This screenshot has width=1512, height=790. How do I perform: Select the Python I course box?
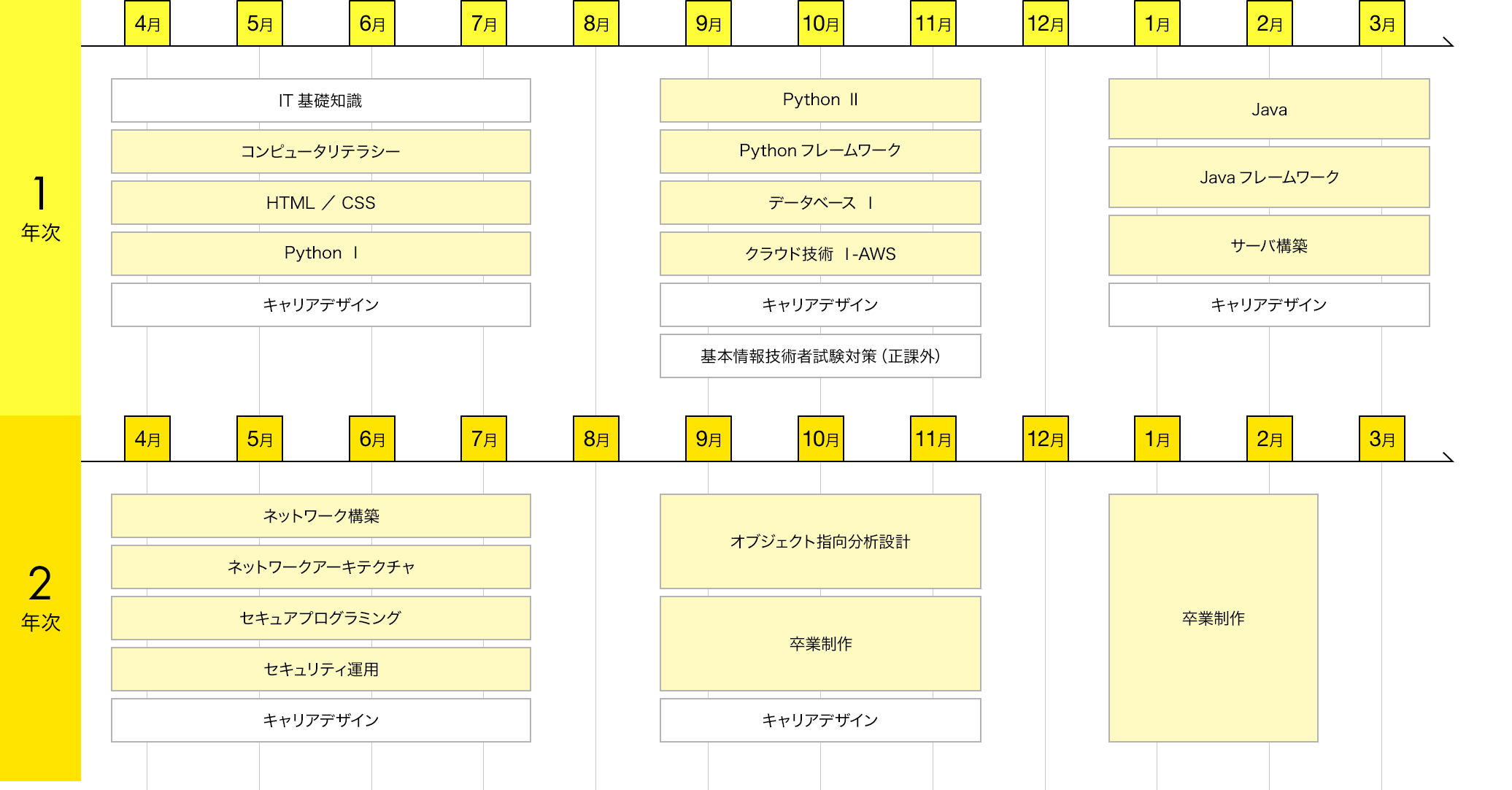tap(321, 254)
